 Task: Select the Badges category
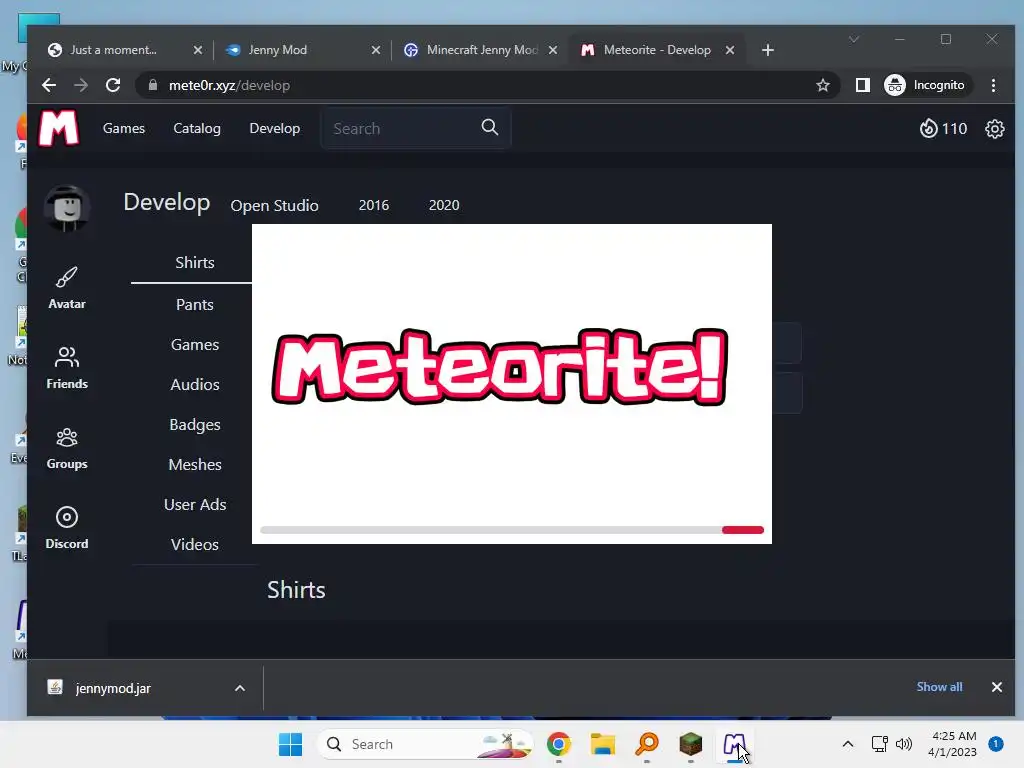point(195,424)
